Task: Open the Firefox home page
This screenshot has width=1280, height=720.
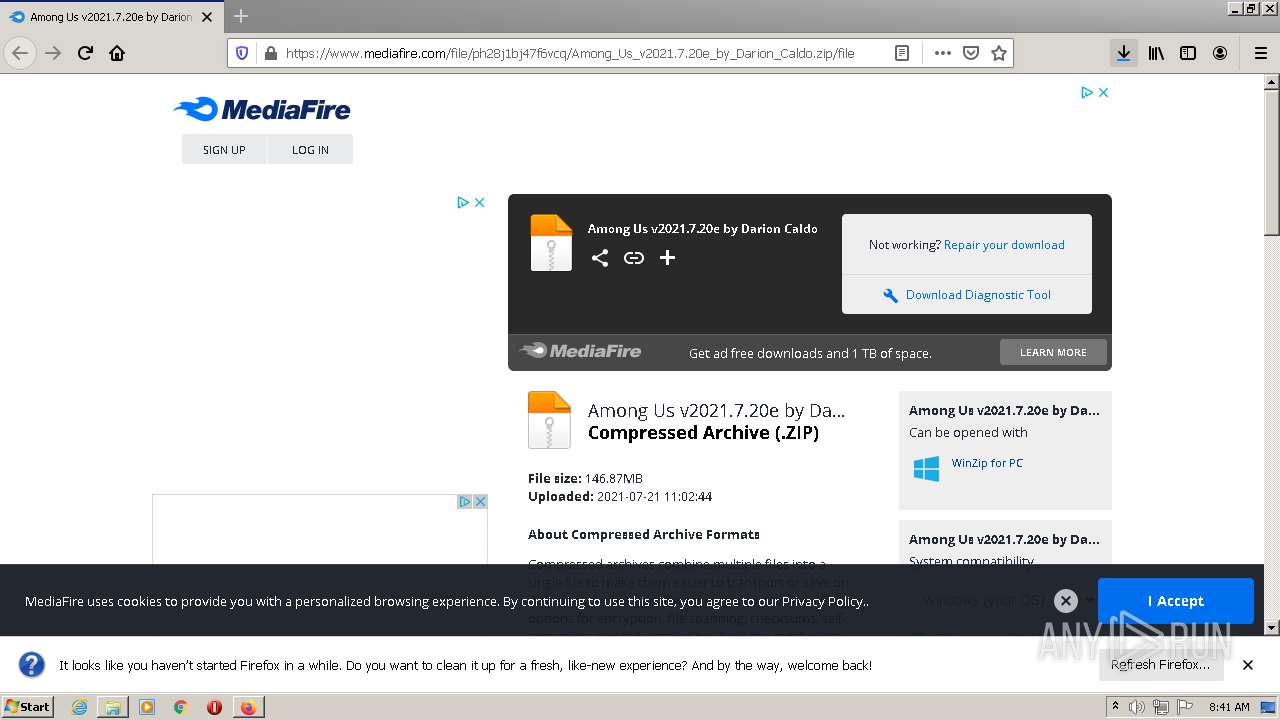Action: click(x=117, y=53)
